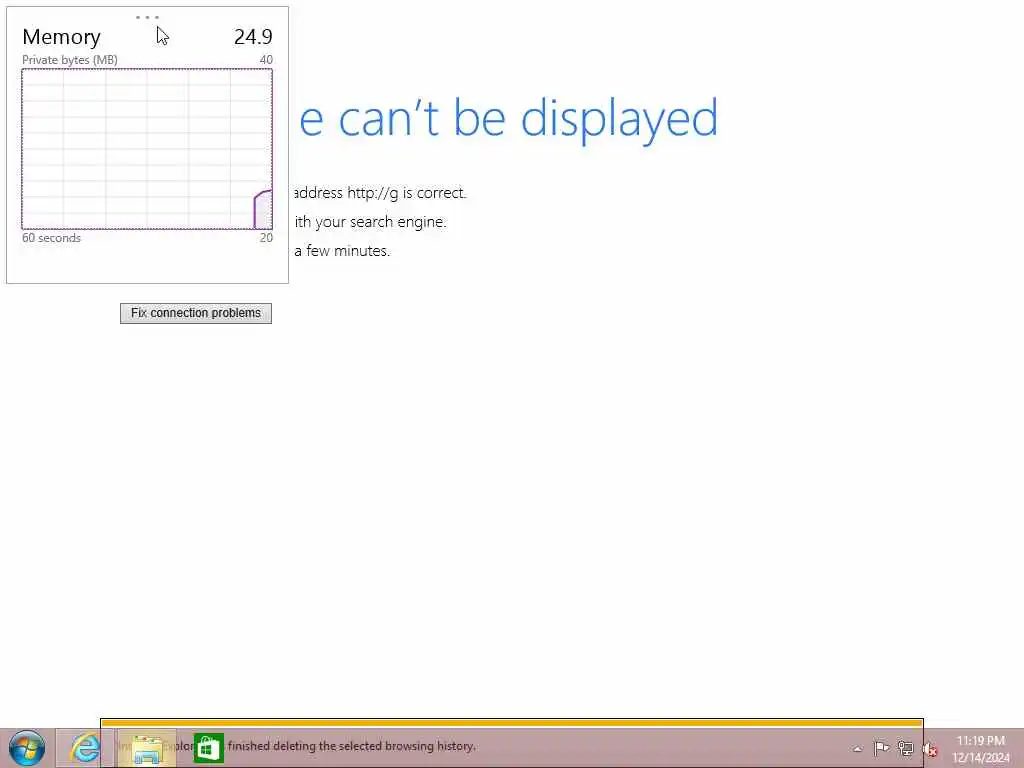
Task: Click the 60 seconds axis label
Action: pos(52,238)
